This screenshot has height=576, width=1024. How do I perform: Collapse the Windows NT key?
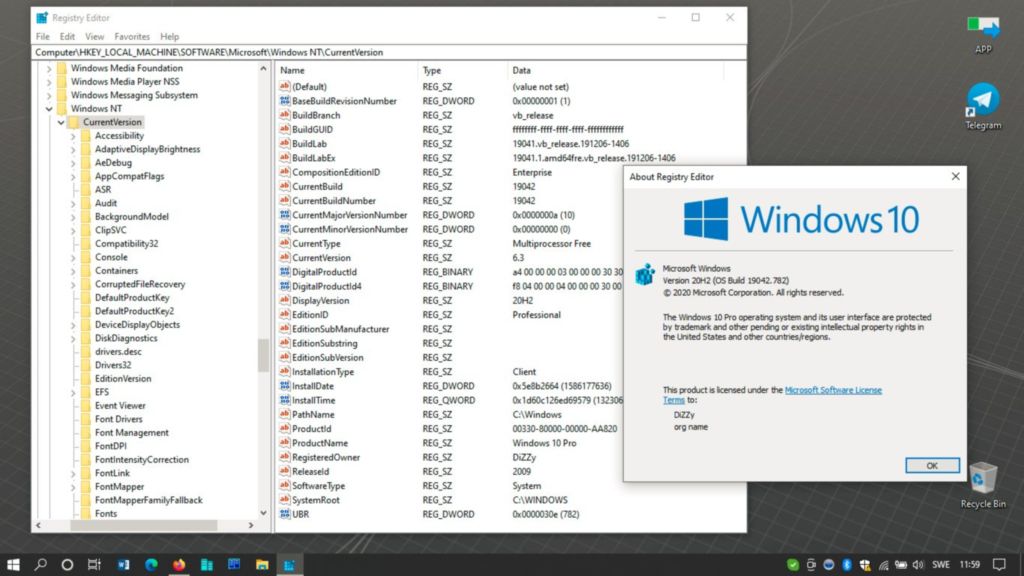48,109
